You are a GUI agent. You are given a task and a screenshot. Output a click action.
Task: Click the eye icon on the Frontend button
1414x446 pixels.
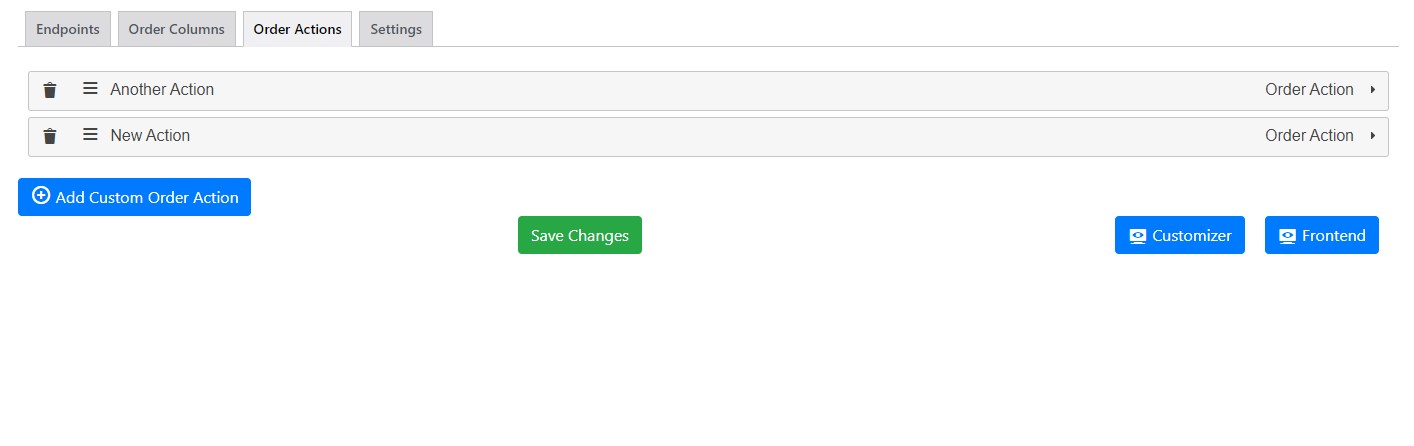(1288, 236)
